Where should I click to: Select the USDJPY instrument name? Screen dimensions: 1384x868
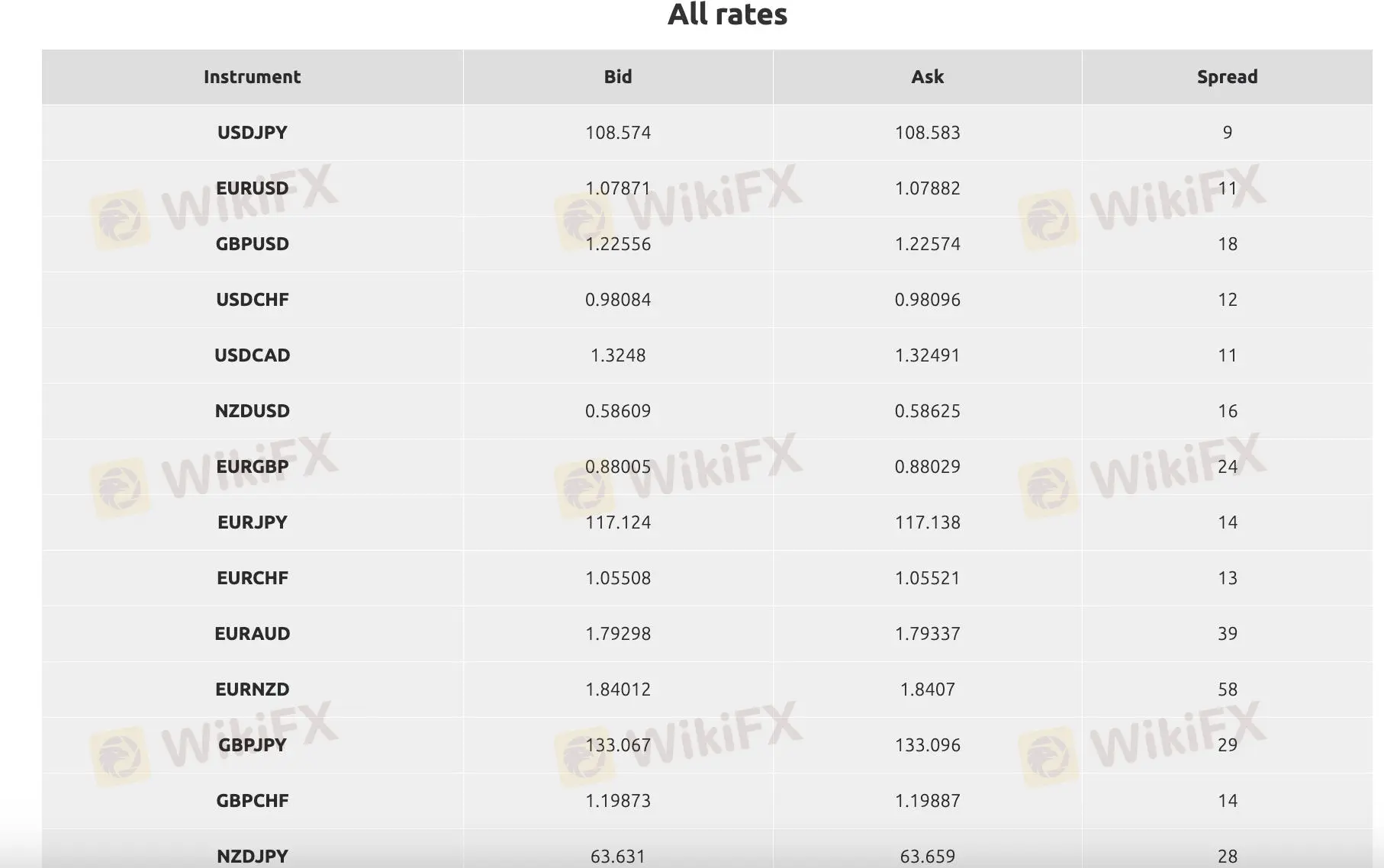[252, 133]
